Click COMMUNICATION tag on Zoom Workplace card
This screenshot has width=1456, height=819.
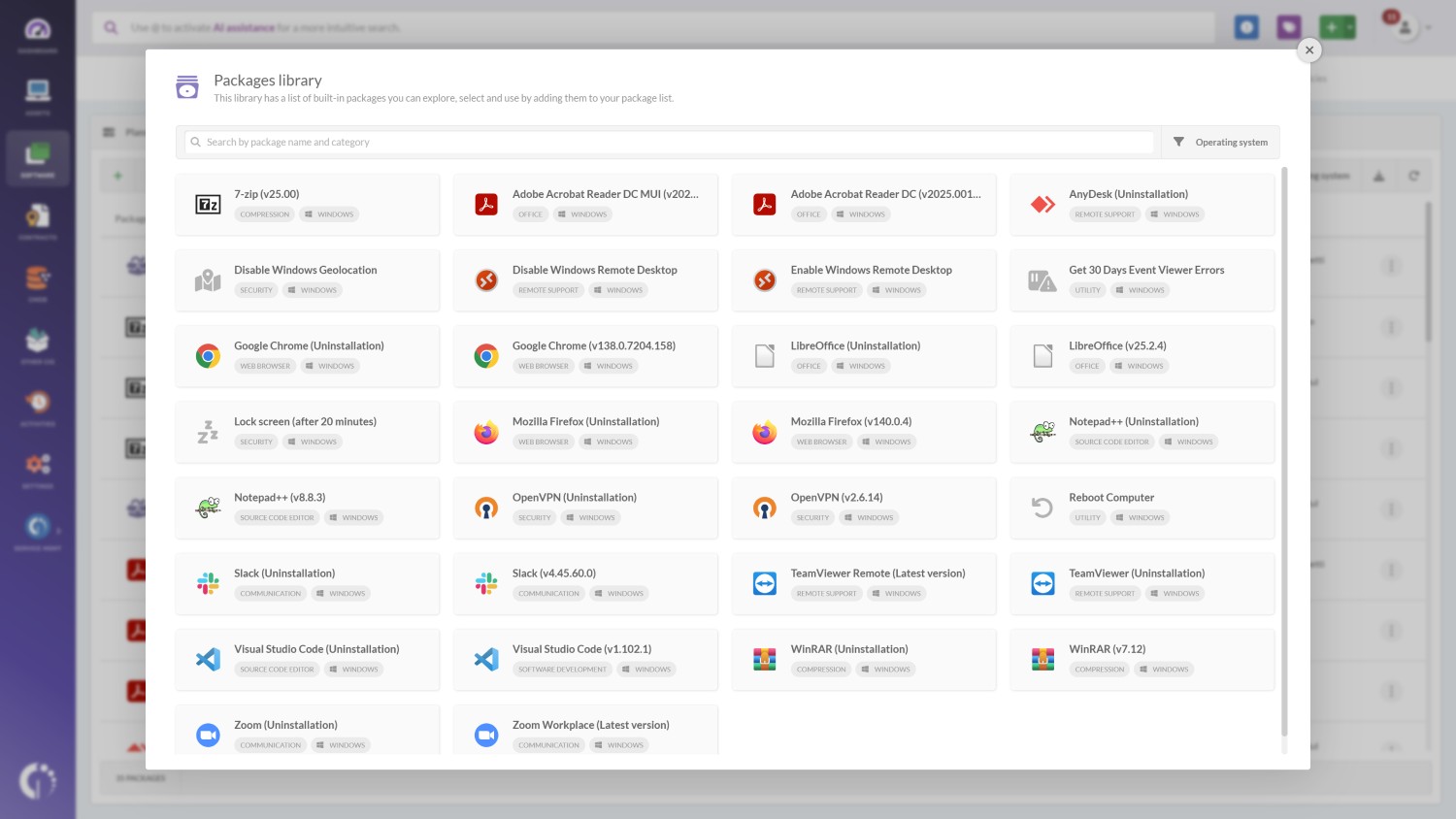(x=548, y=745)
